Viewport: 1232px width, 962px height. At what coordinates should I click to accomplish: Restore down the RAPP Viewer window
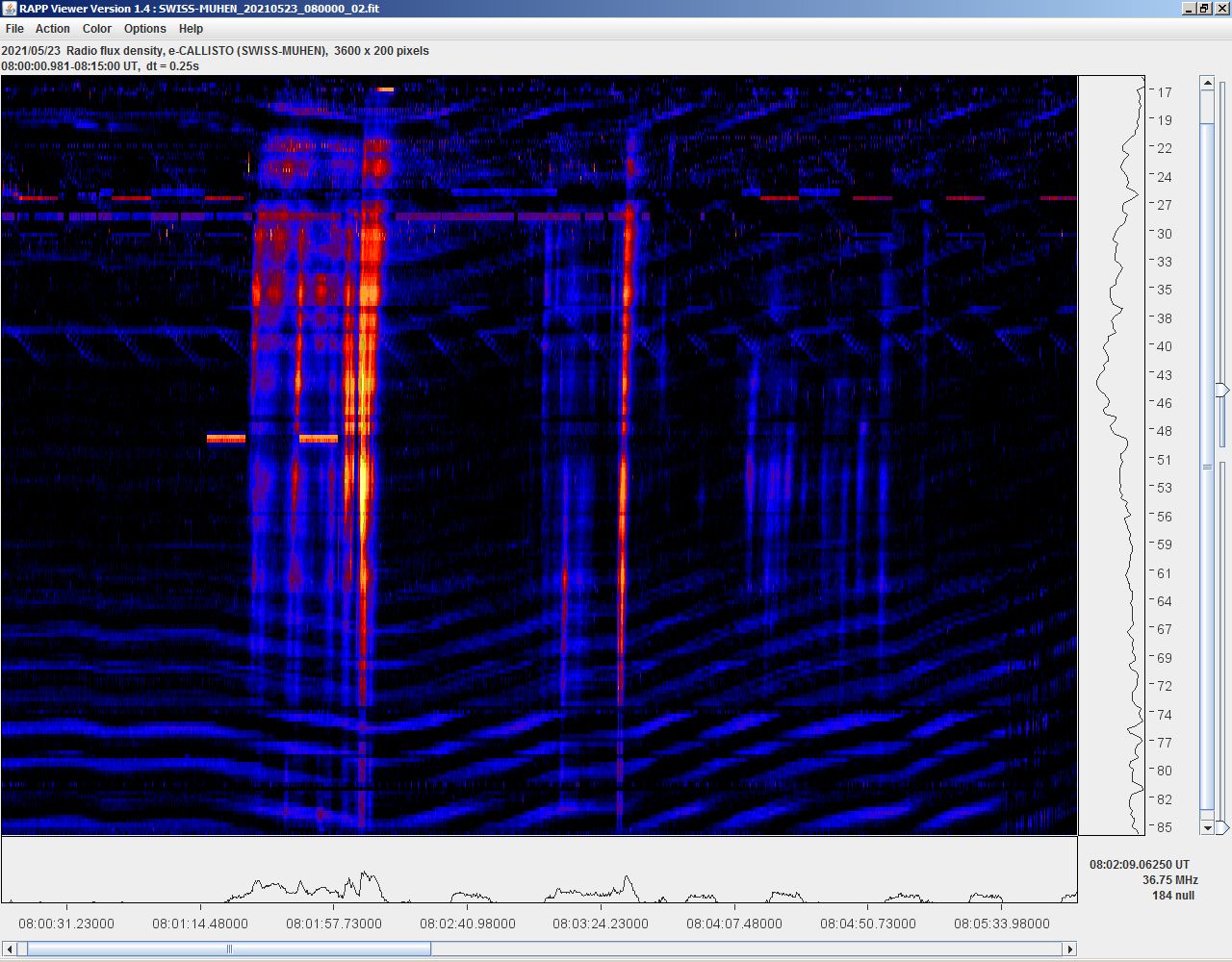click(x=1204, y=9)
